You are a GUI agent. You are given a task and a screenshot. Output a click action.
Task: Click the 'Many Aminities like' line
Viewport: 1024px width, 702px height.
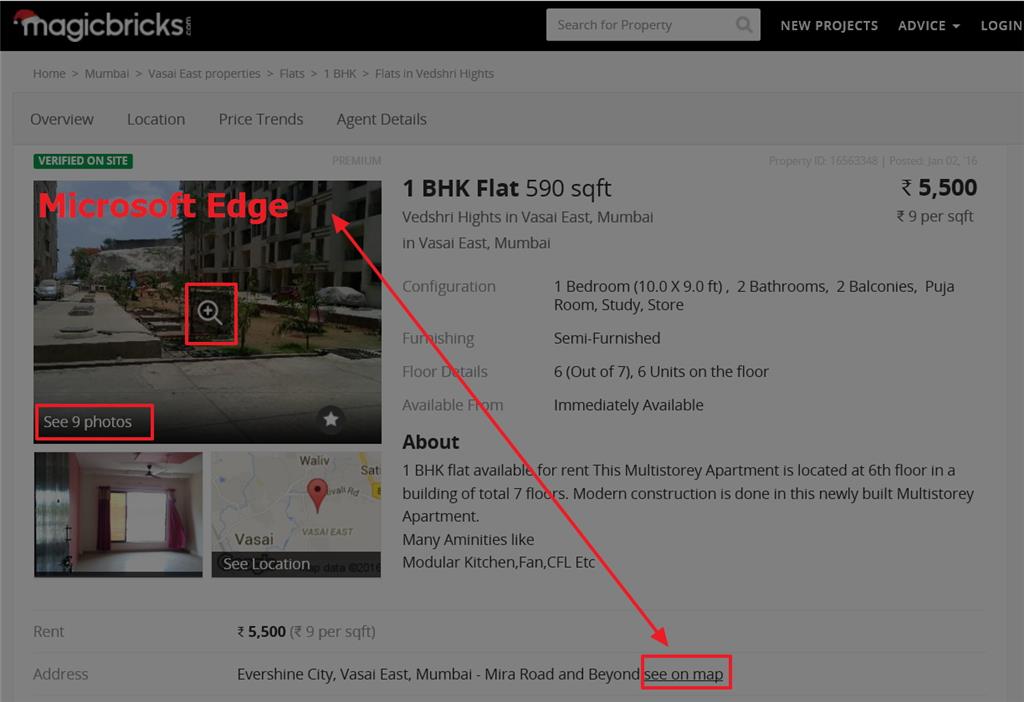pyautogui.click(x=468, y=539)
